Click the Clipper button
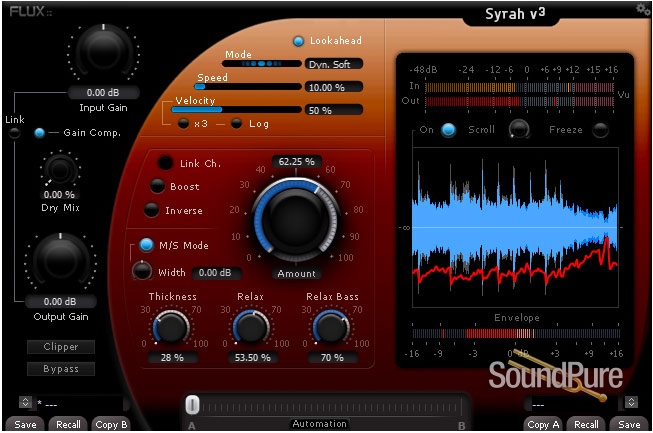The image size is (653, 433). point(61,347)
